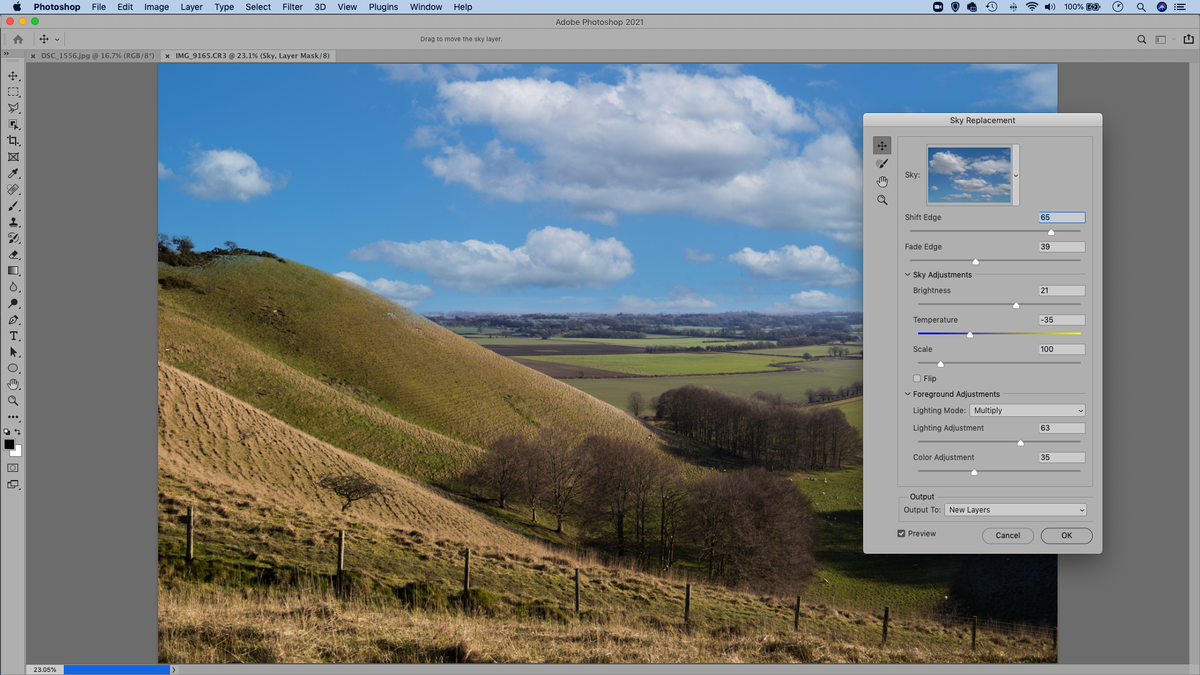Select the Move tool in the toolbar
Viewport: 1200px width, 675px height.
[13, 74]
